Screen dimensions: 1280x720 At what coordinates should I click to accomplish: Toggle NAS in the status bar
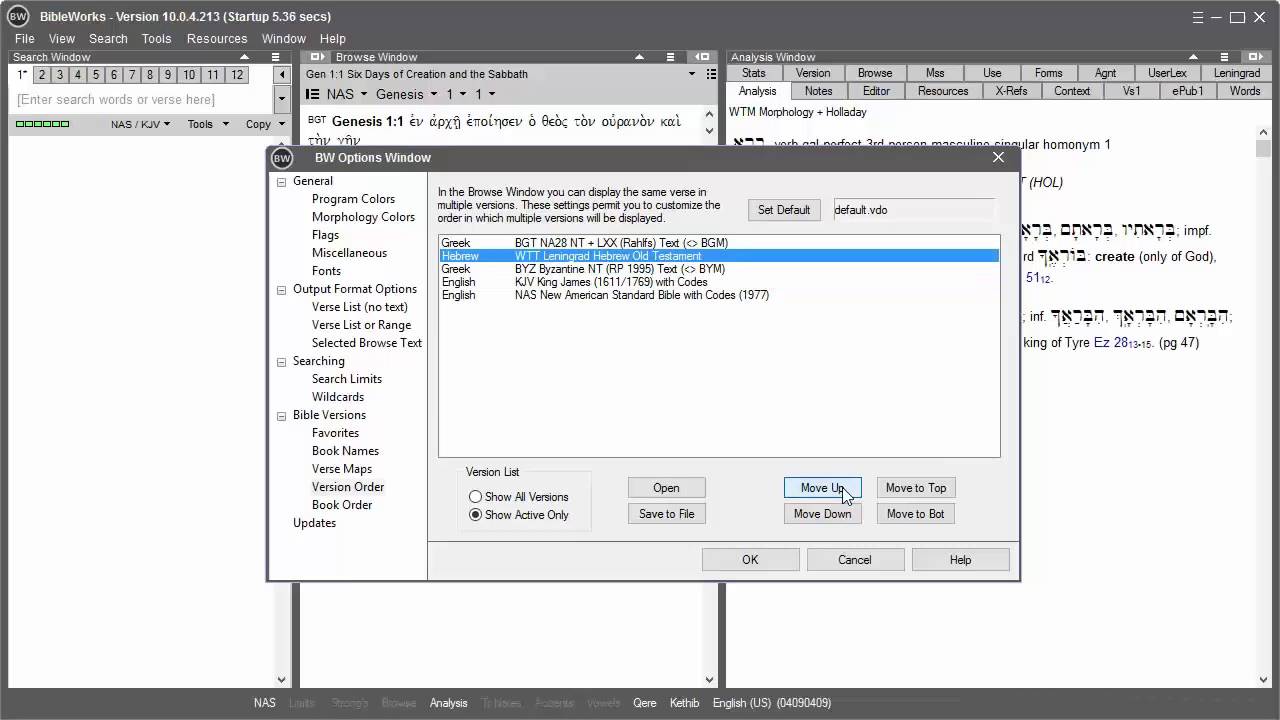click(265, 703)
